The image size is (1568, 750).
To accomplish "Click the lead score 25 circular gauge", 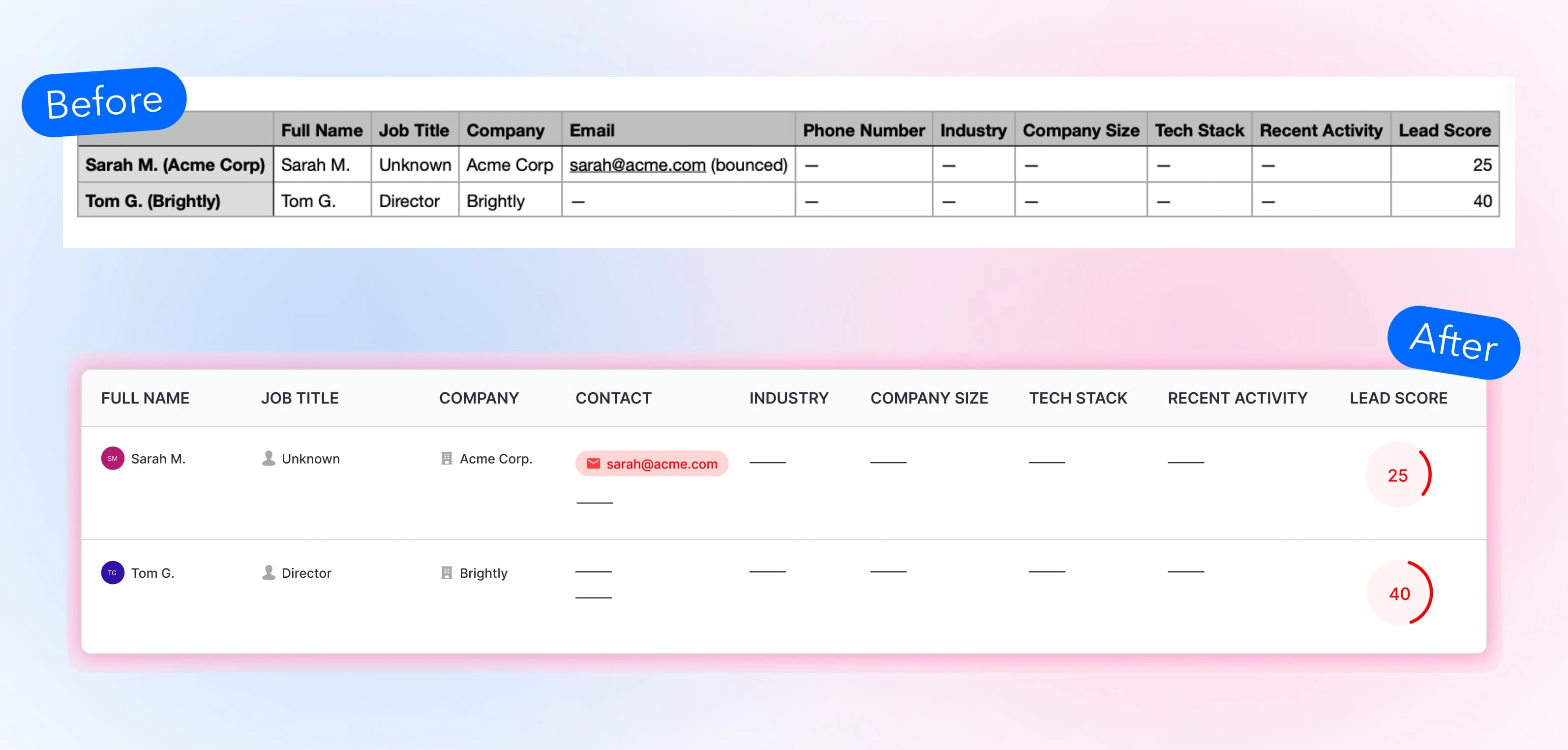I will coord(1399,474).
